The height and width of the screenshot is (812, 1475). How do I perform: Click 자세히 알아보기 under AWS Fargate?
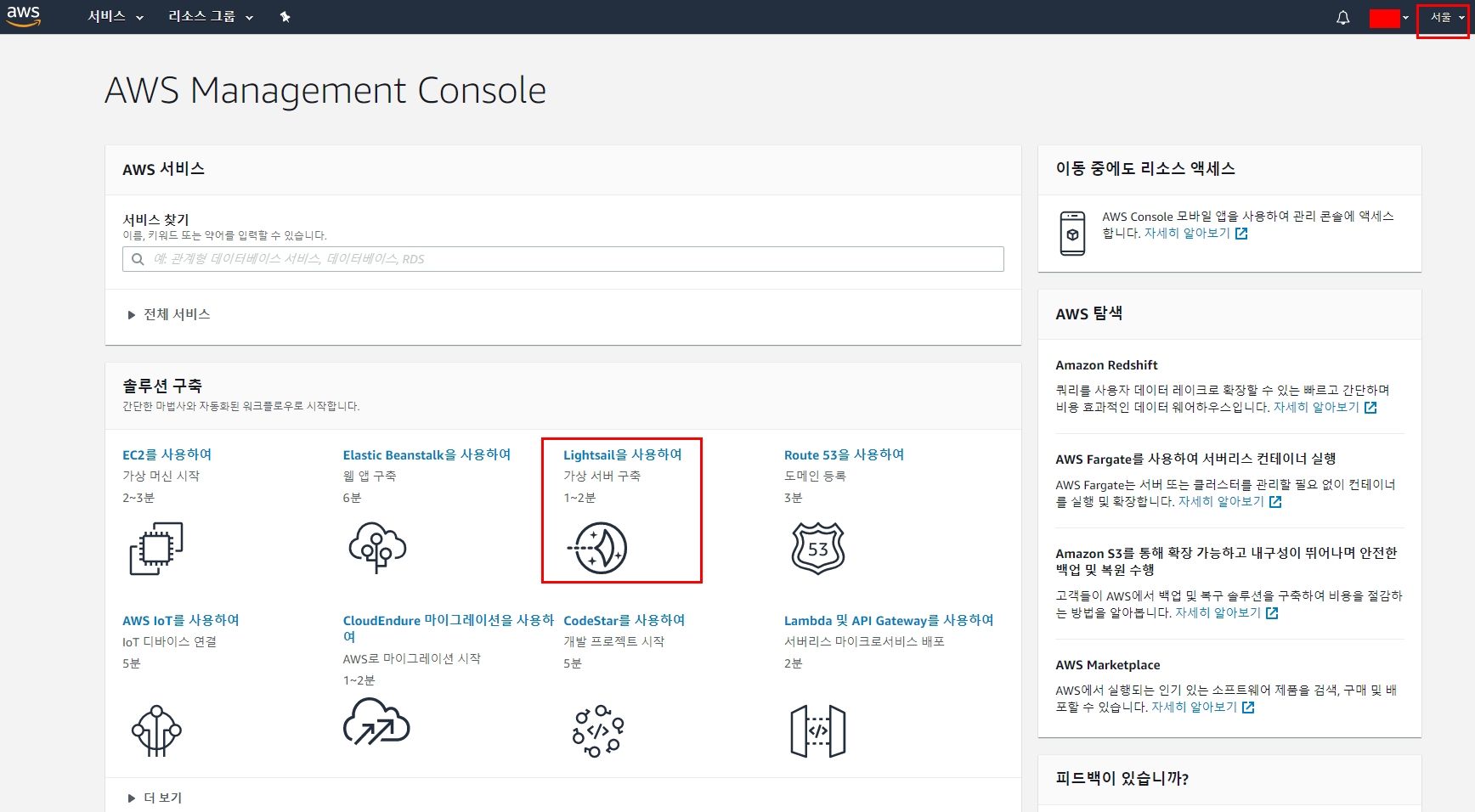1221,501
